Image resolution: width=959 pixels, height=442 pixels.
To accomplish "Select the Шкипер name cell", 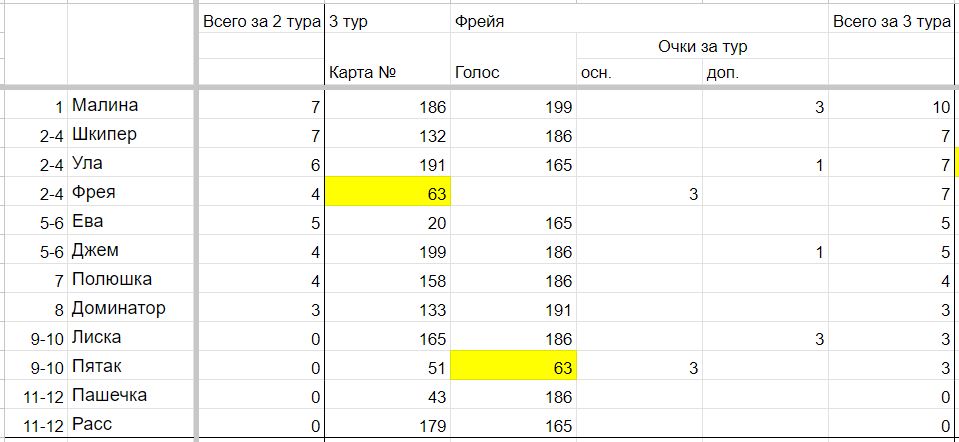I will click(131, 134).
